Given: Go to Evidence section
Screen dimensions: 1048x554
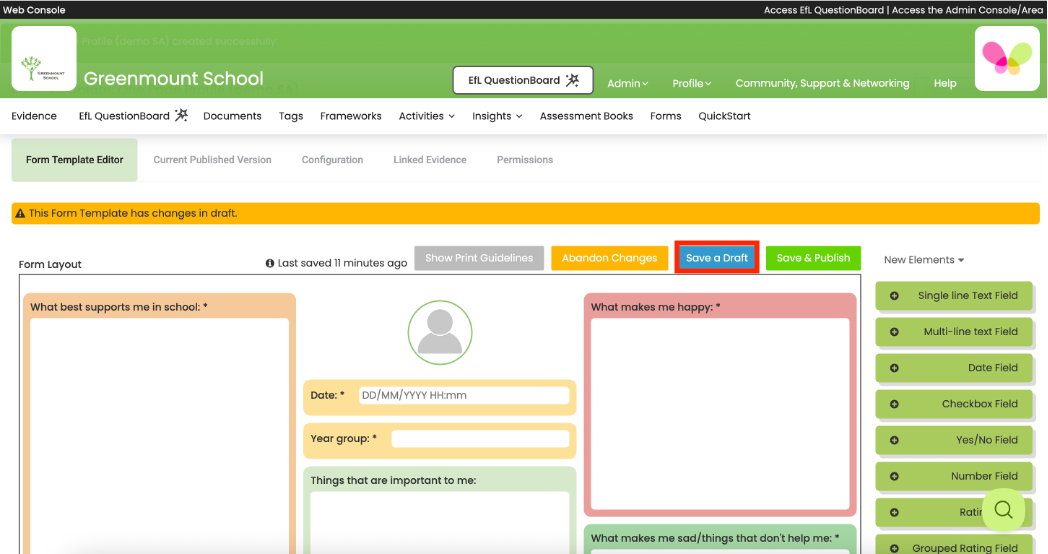Looking at the screenshot, I should (34, 116).
